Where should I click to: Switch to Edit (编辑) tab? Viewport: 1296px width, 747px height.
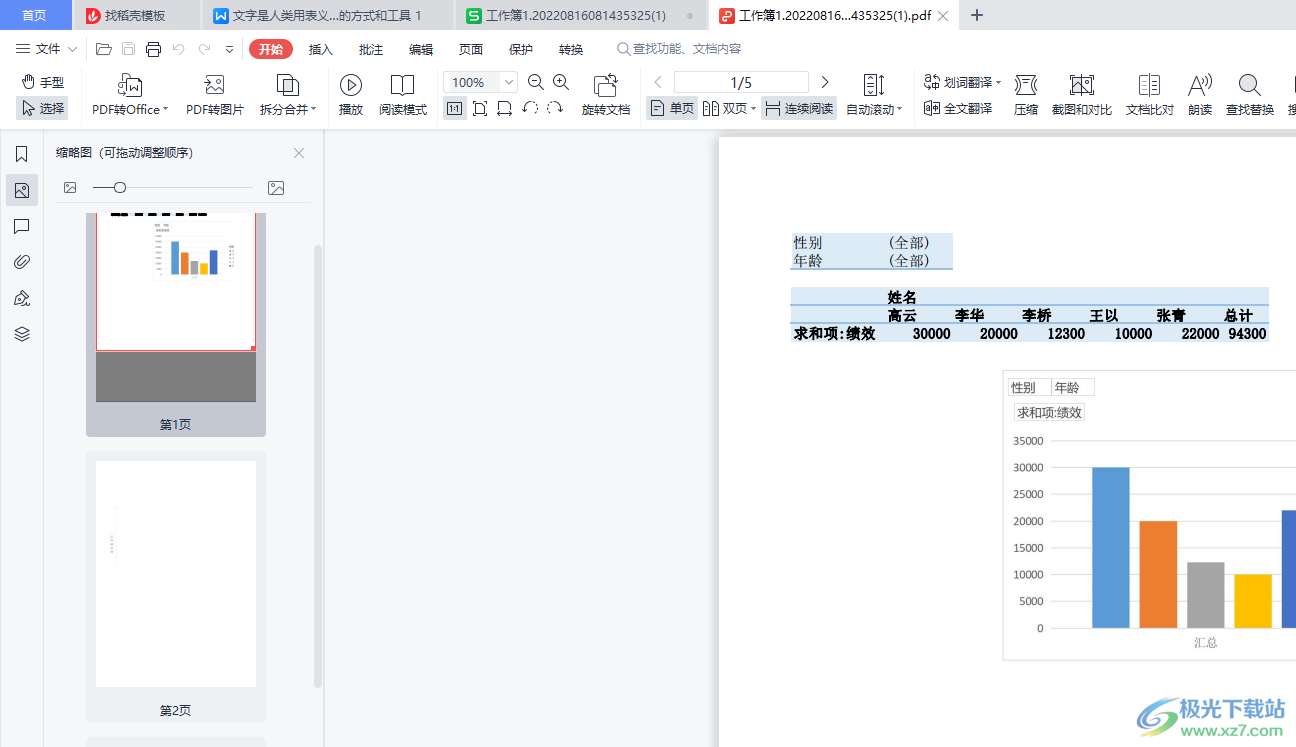point(421,49)
